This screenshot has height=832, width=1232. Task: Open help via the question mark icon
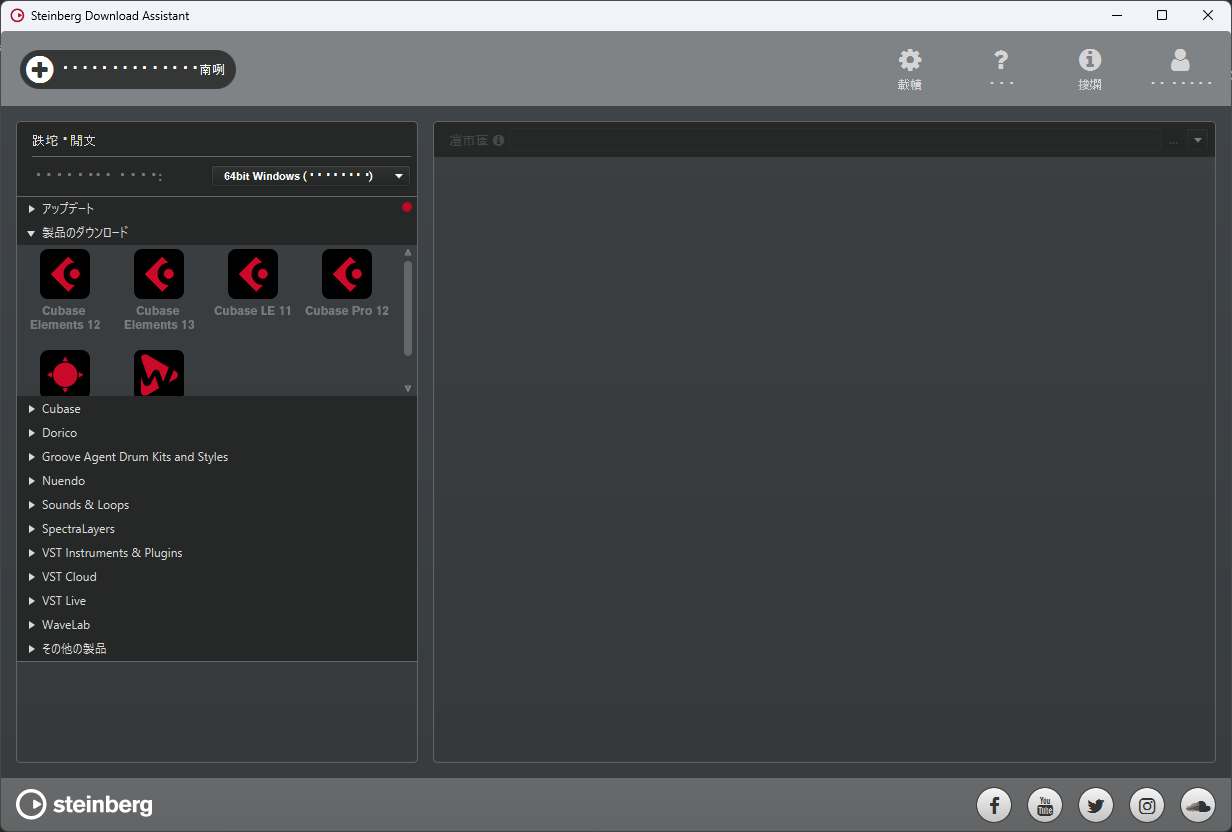click(x=1001, y=60)
